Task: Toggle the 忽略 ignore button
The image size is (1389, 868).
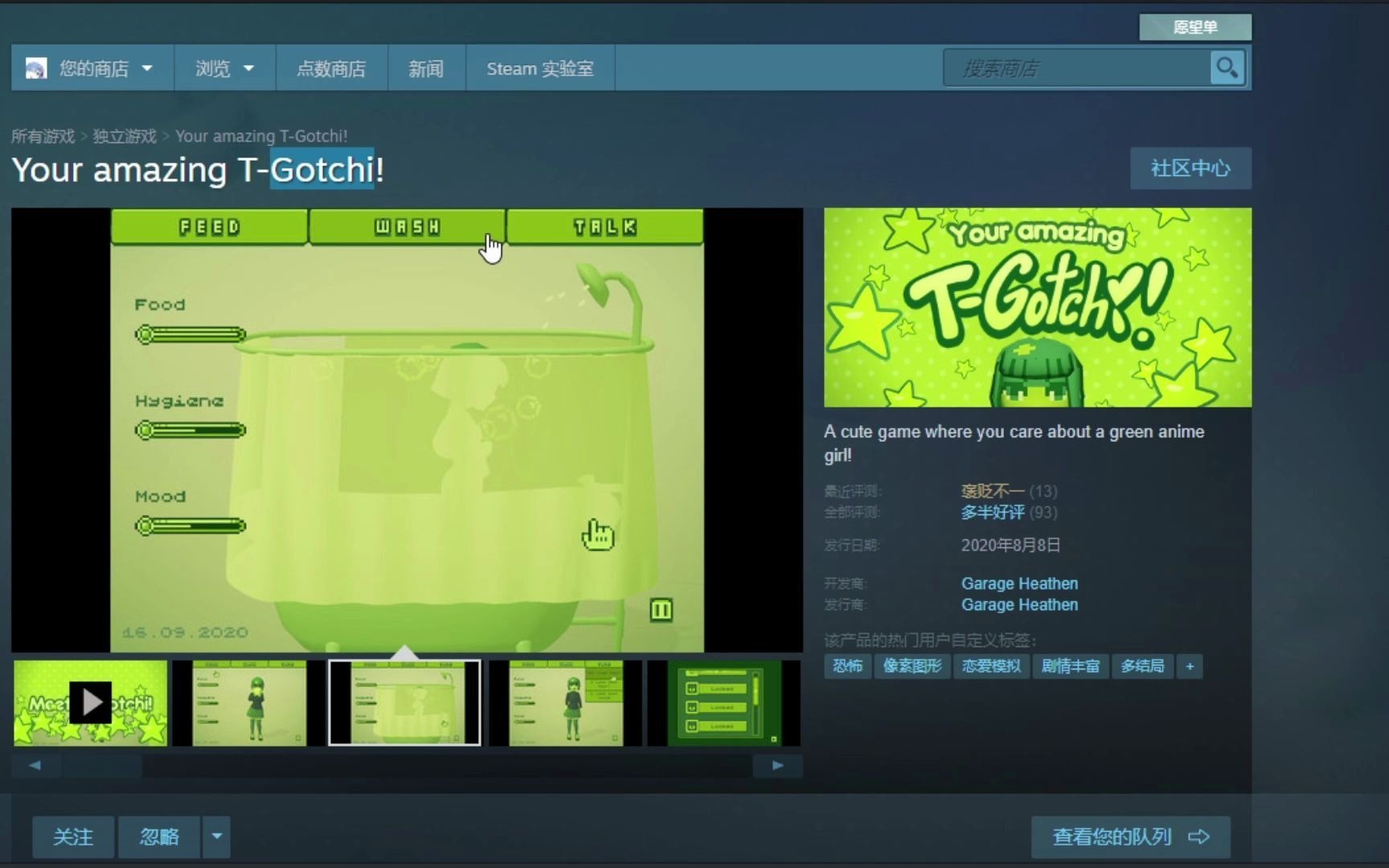Action: [x=158, y=837]
